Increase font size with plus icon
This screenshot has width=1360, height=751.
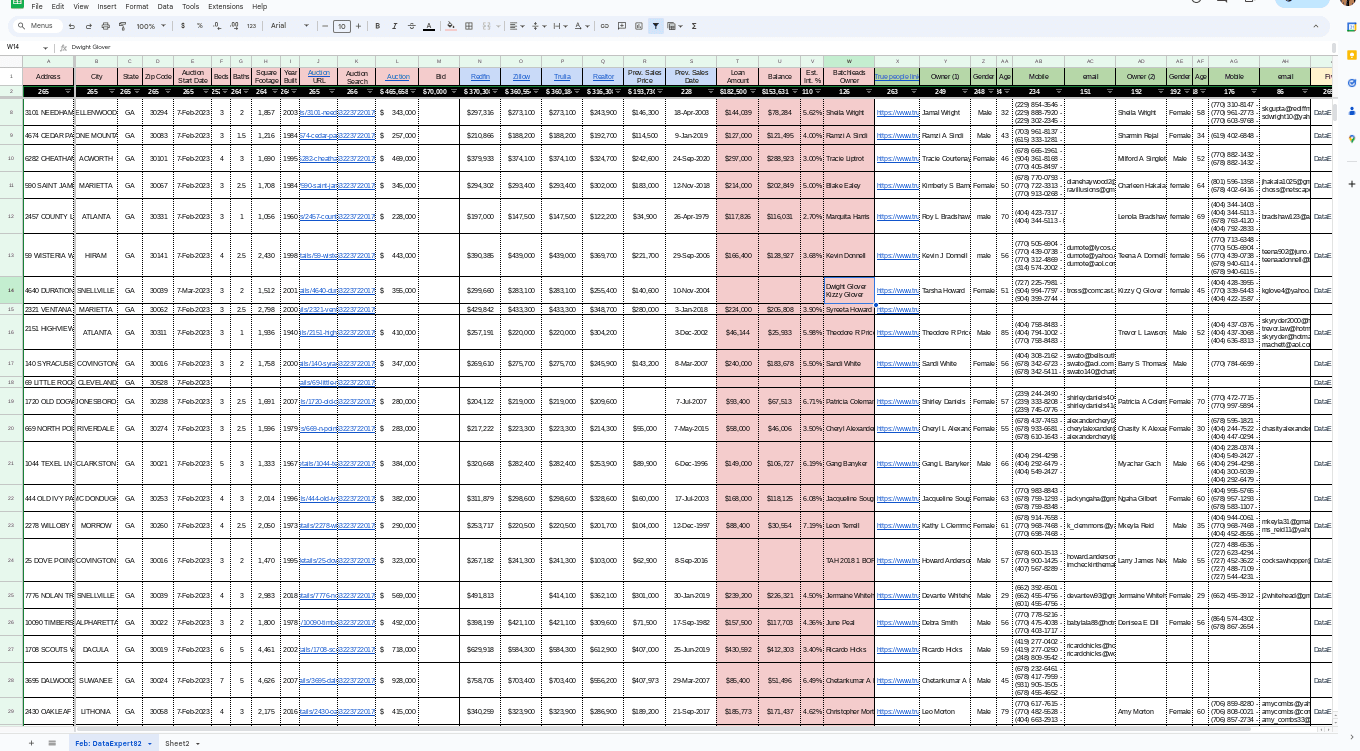point(359,26)
